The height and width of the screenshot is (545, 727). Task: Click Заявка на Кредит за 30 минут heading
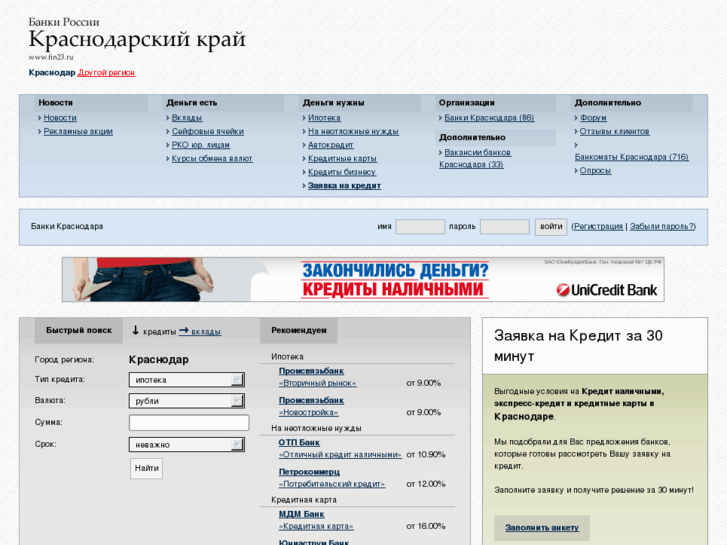578,346
